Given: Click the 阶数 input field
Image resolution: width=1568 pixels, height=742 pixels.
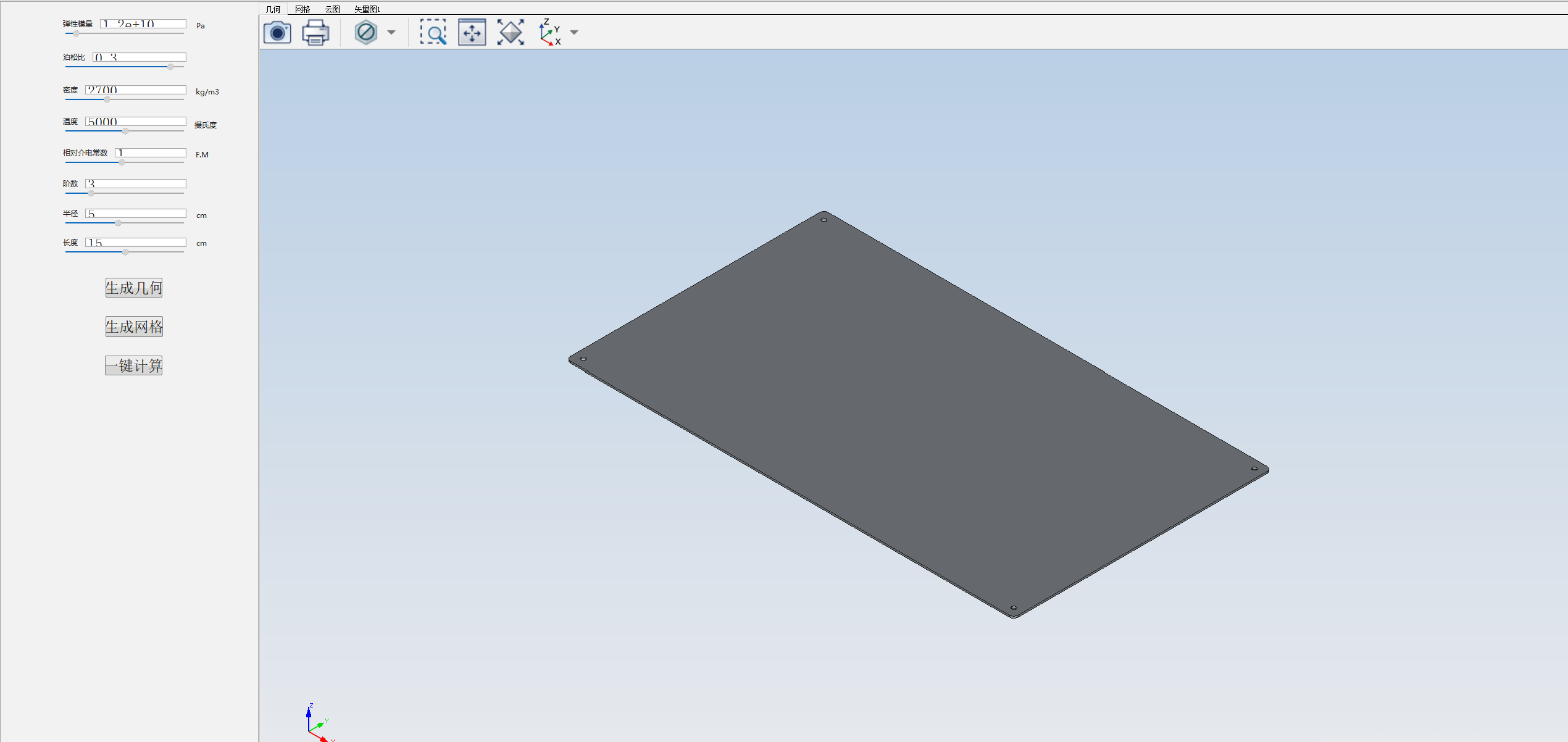Looking at the screenshot, I should coord(136,183).
